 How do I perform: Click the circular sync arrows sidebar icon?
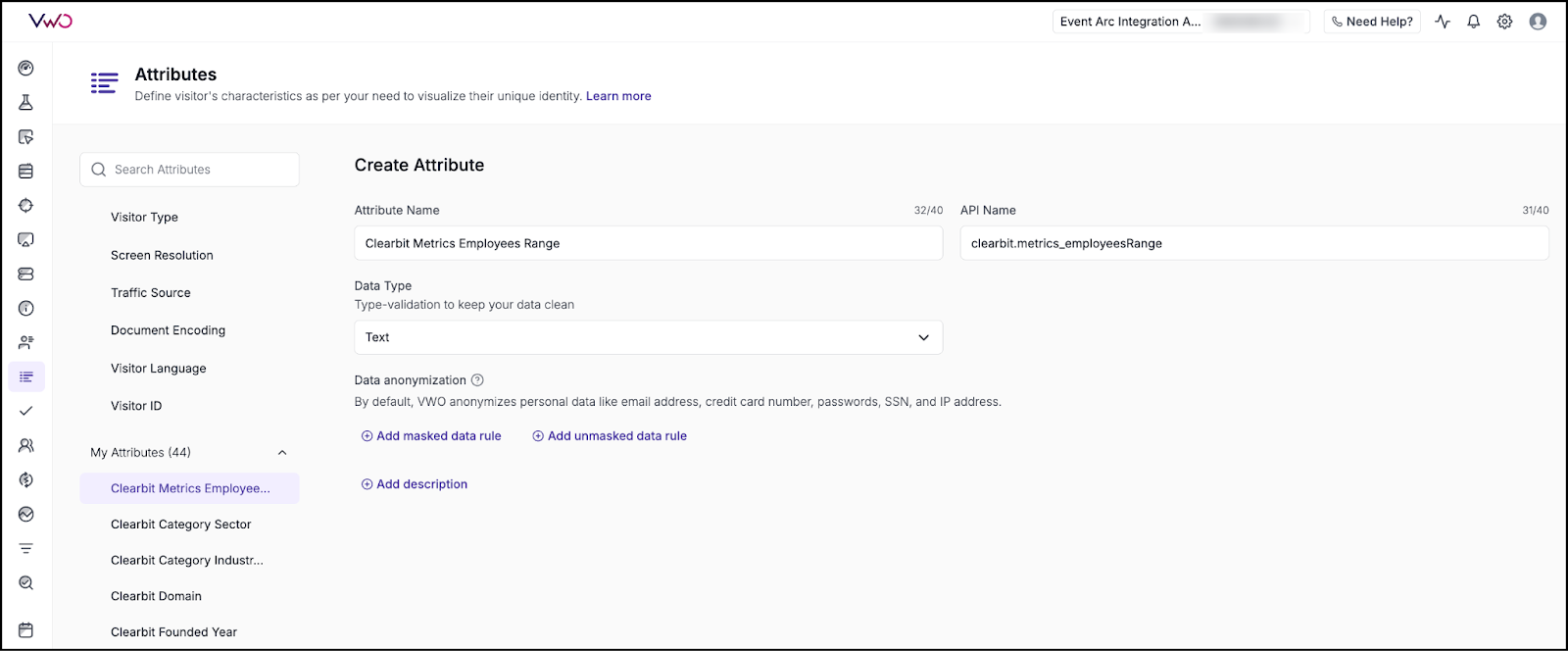pyautogui.click(x=26, y=479)
